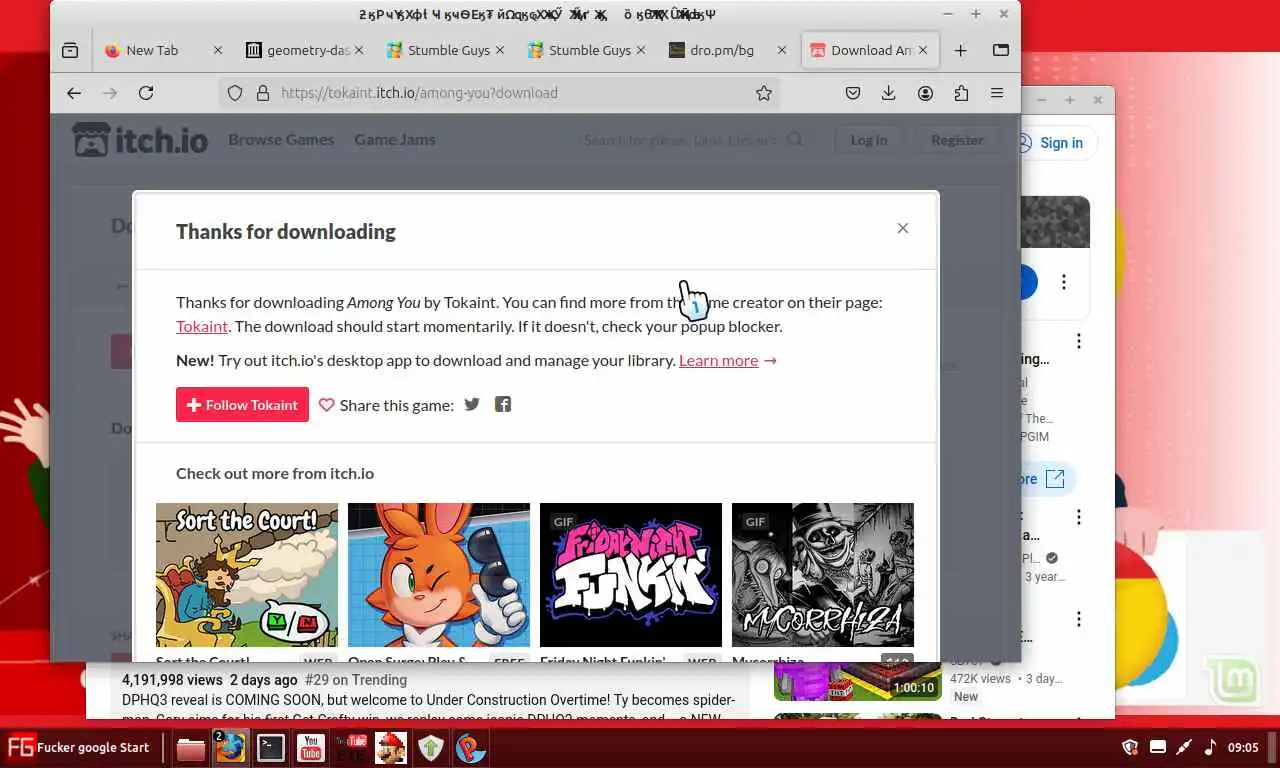Open the Pocket save icon
Viewport: 1280px width, 768px height.
[x=853, y=93]
